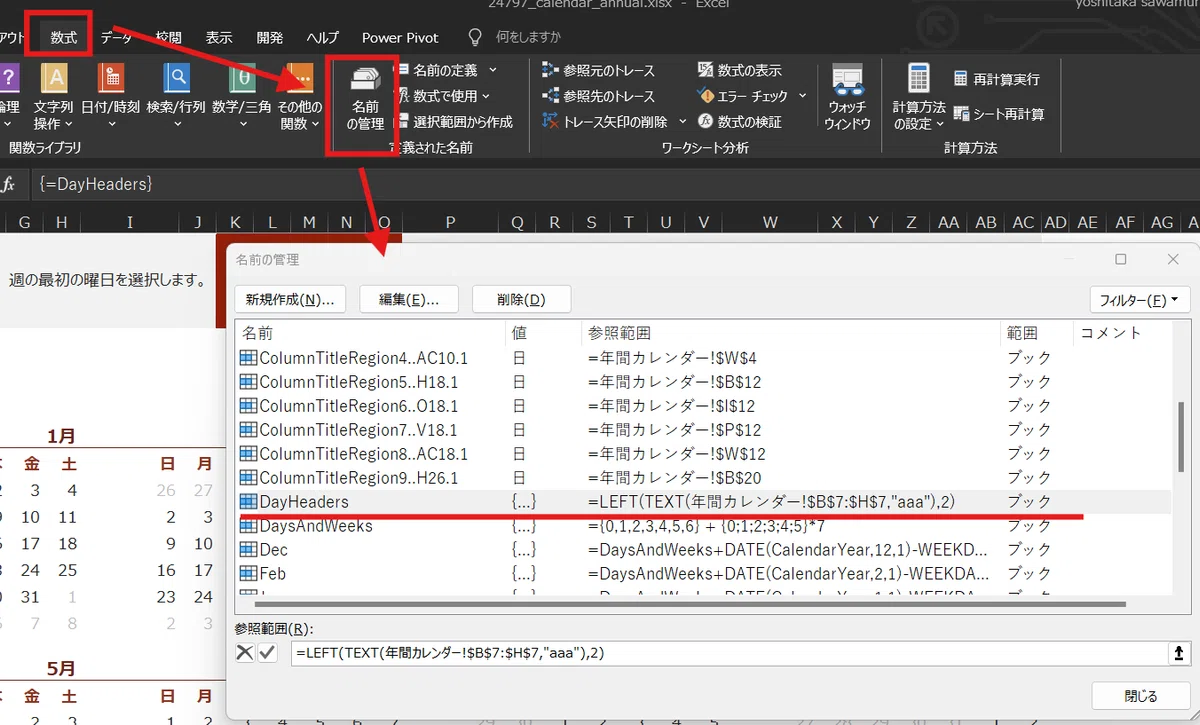Open エラー チェック
Viewport: 1200px width, 725px height.
pos(743,96)
